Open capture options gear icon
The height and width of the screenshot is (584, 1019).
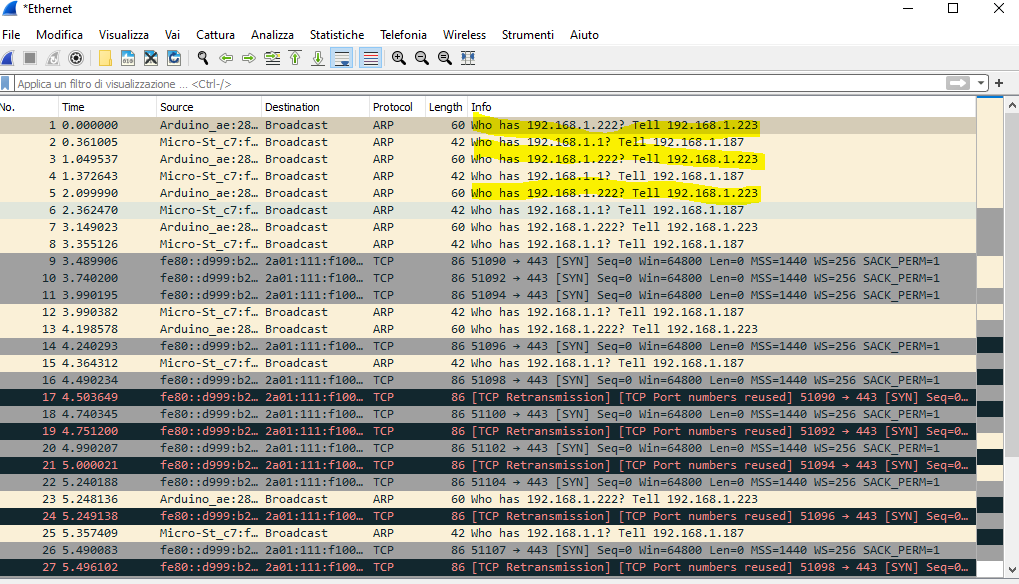click(76, 58)
